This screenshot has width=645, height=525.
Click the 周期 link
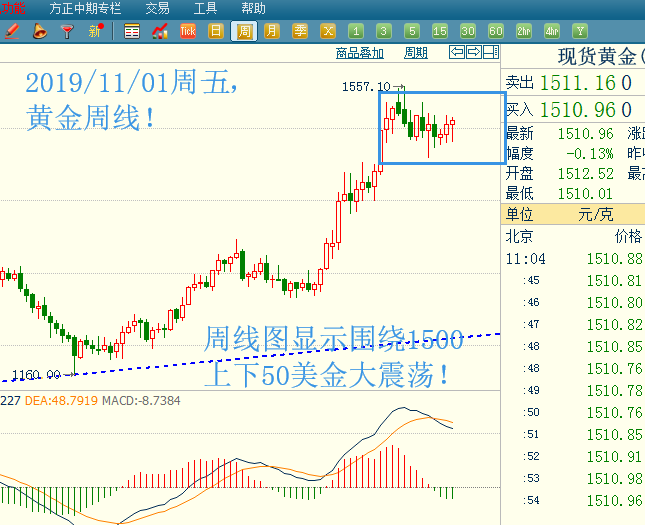(x=415, y=53)
